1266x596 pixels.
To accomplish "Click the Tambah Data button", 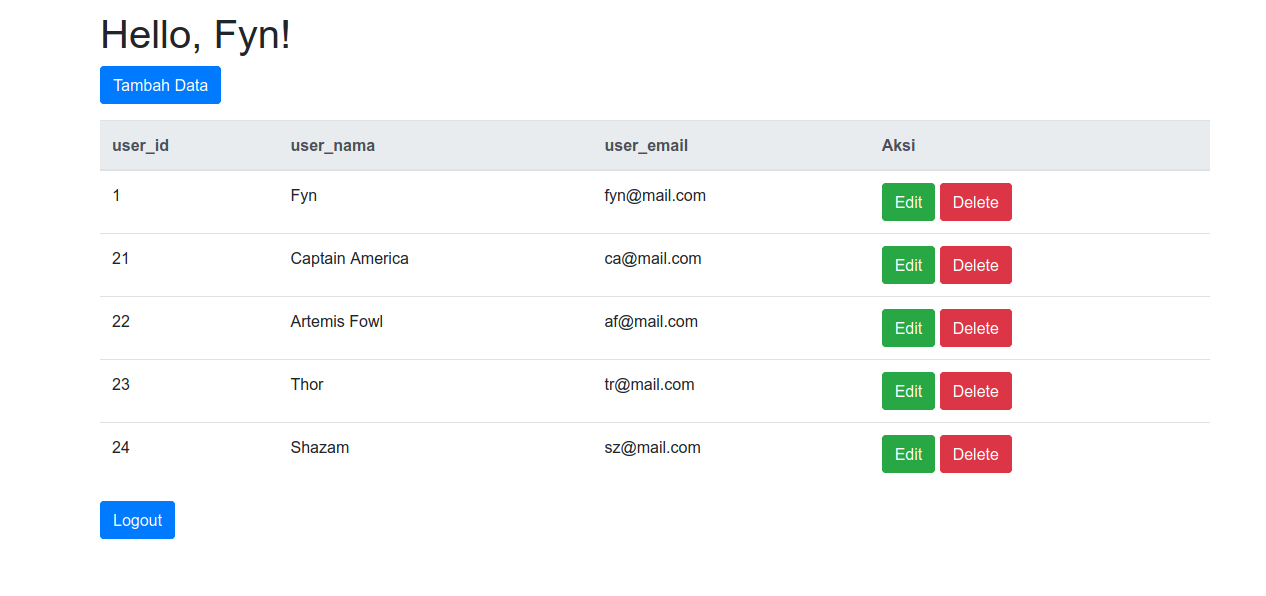I will (x=160, y=85).
